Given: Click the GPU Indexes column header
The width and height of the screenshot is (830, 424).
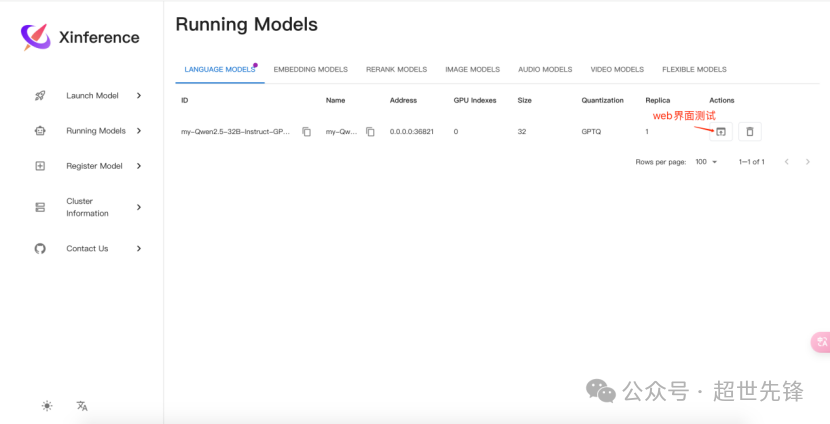Looking at the screenshot, I should tap(475, 101).
